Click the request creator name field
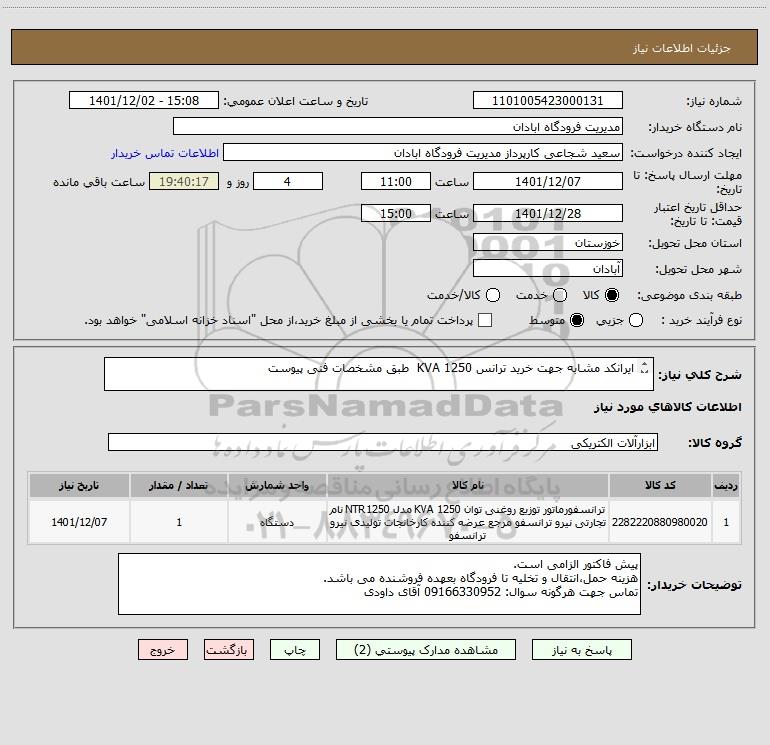 coord(423,152)
